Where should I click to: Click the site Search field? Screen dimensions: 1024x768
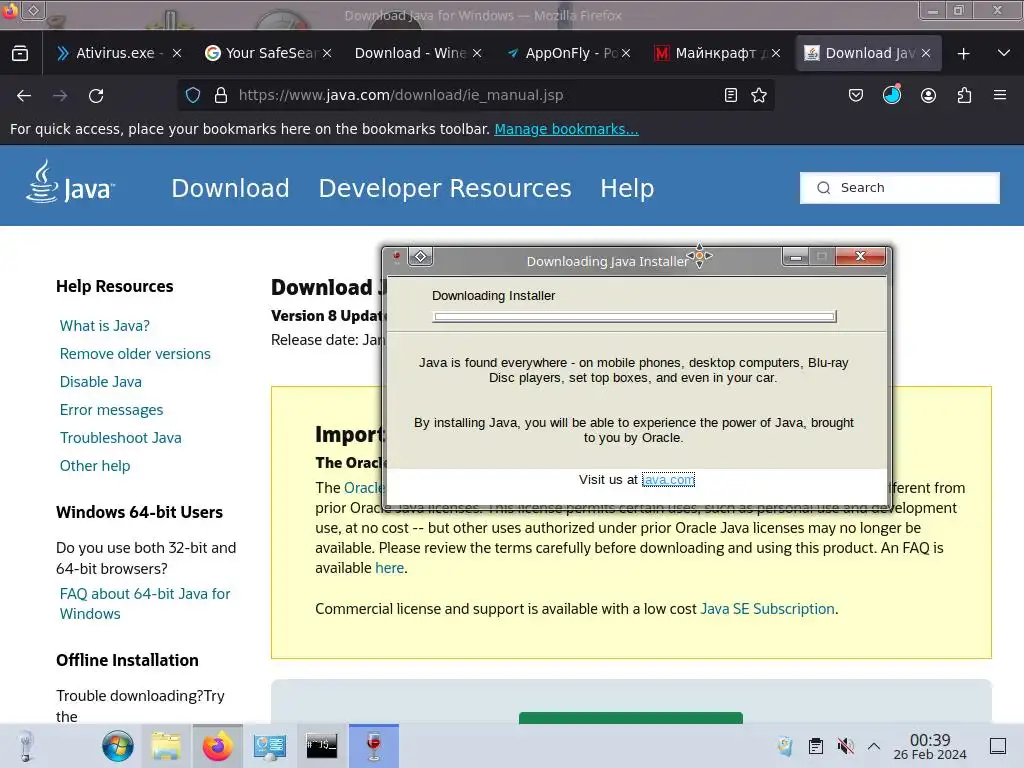[899, 188]
